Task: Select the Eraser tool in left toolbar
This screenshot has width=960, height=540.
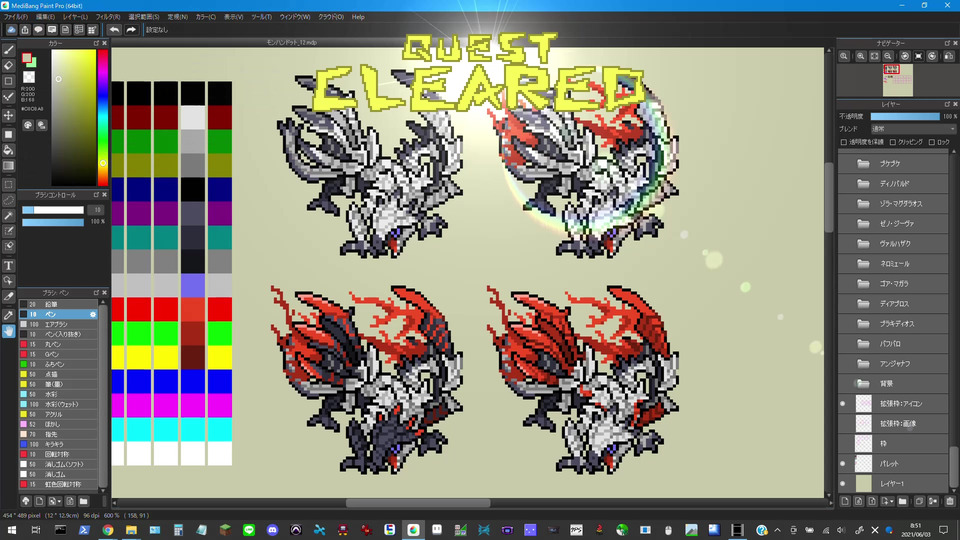Action: (9, 65)
